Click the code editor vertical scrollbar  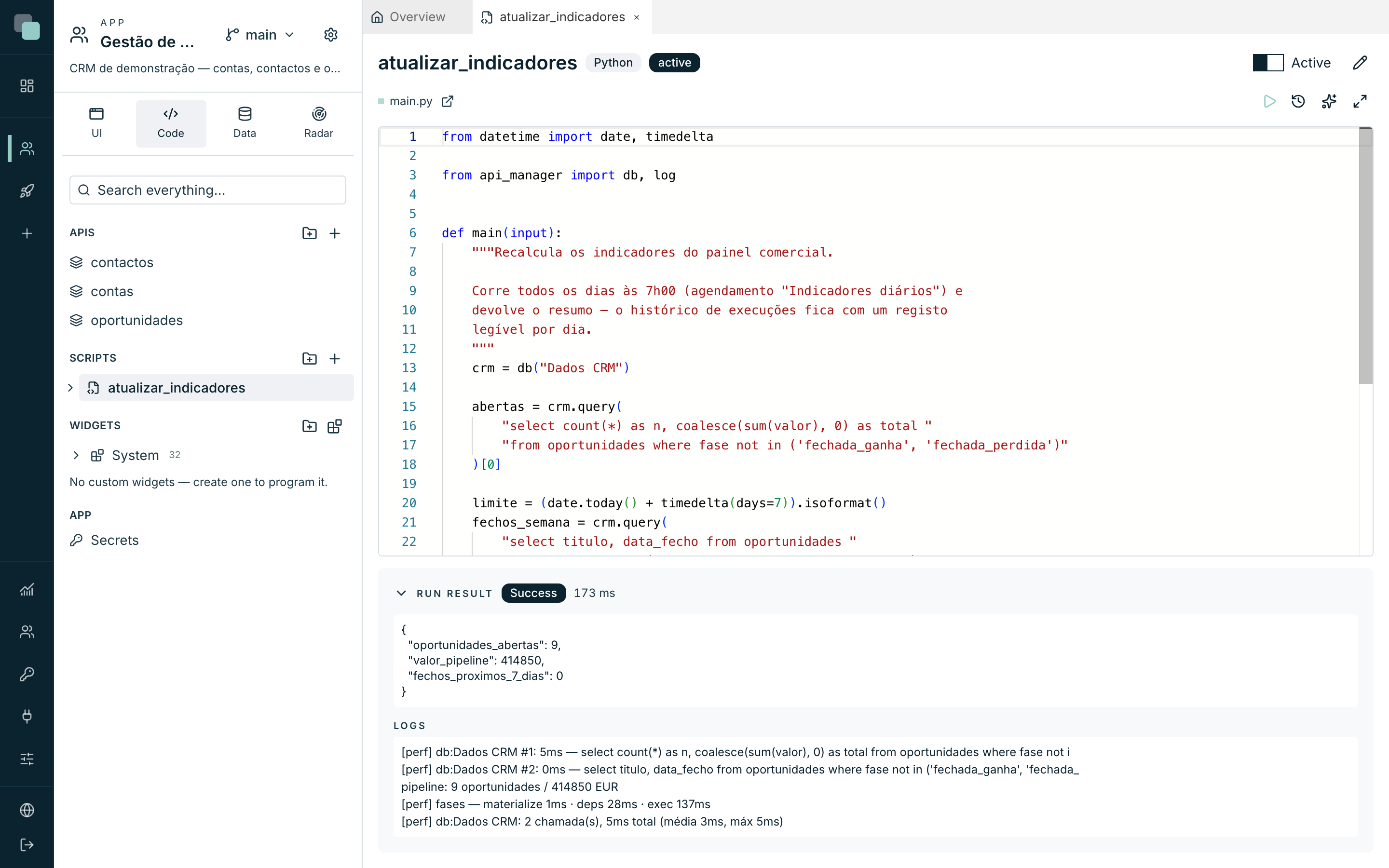pos(1365,256)
